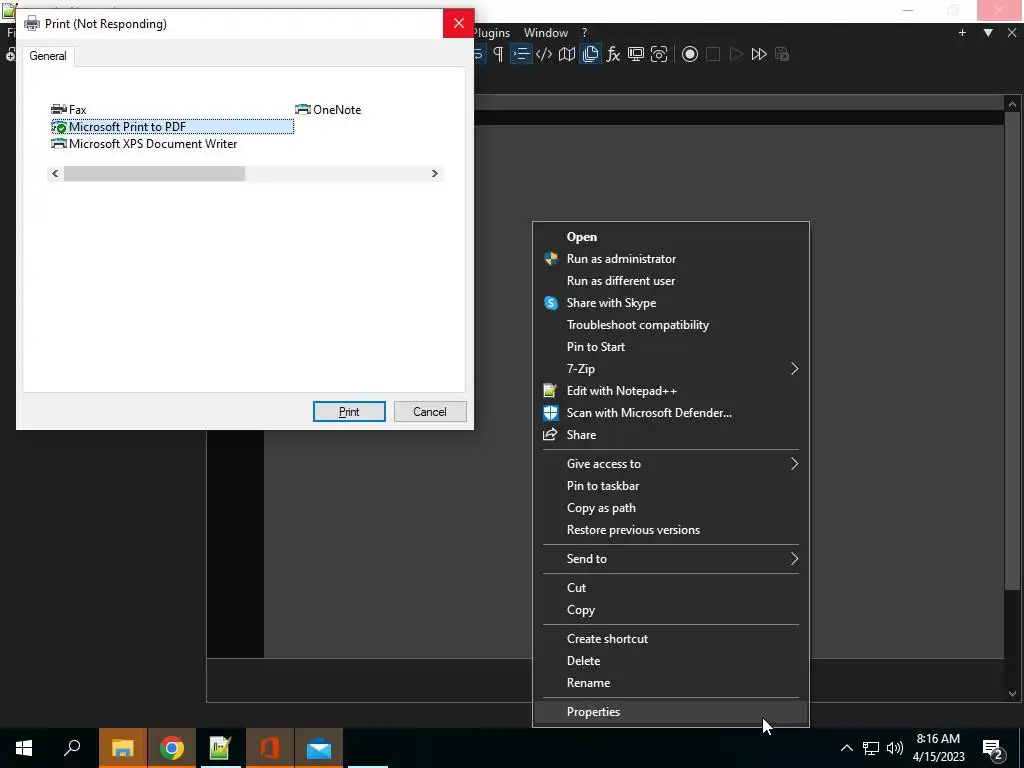Expand the Send to submenu

pos(671,559)
